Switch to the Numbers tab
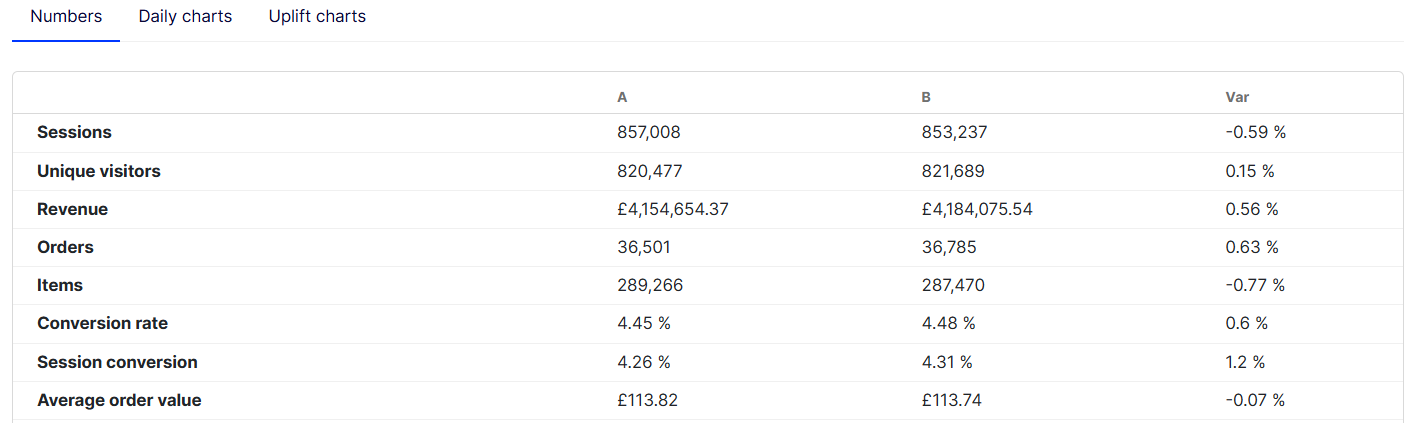The width and height of the screenshot is (1418, 423). pyautogui.click(x=66, y=17)
